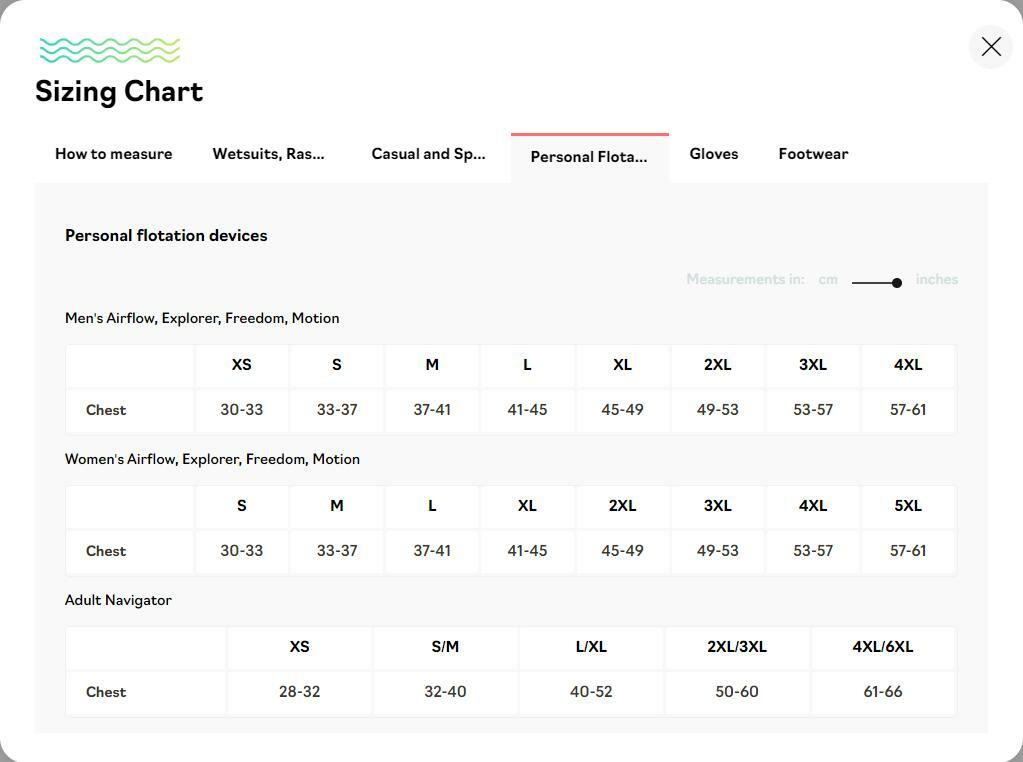
Task: Click the Men's 4XL column header
Action: [x=908, y=365]
